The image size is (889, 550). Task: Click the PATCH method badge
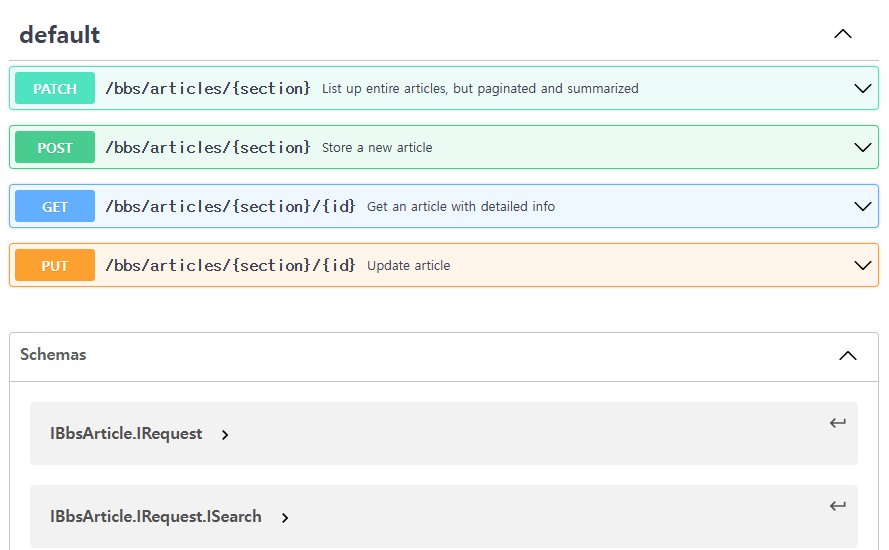point(55,89)
